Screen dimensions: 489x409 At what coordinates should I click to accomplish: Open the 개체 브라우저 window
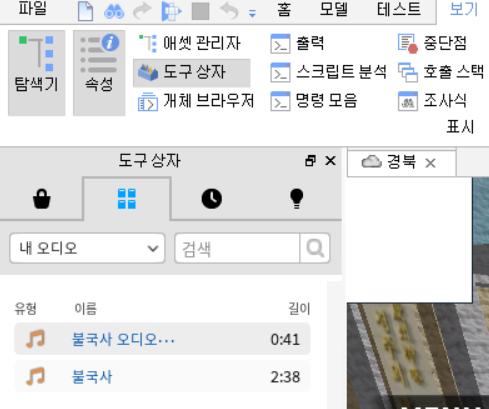click(x=196, y=101)
